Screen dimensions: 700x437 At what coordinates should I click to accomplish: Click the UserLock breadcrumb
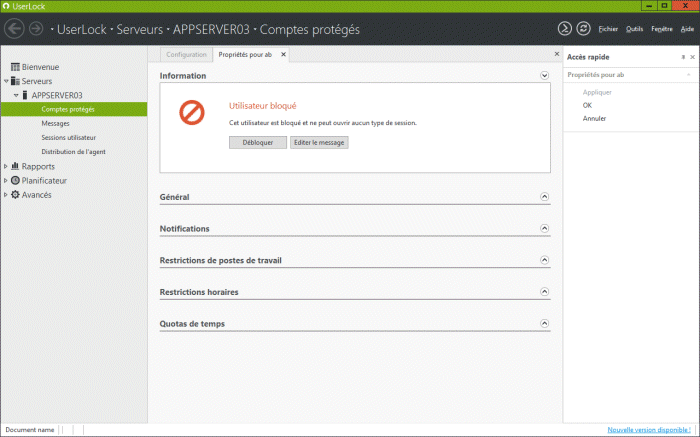tap(82, 29)
